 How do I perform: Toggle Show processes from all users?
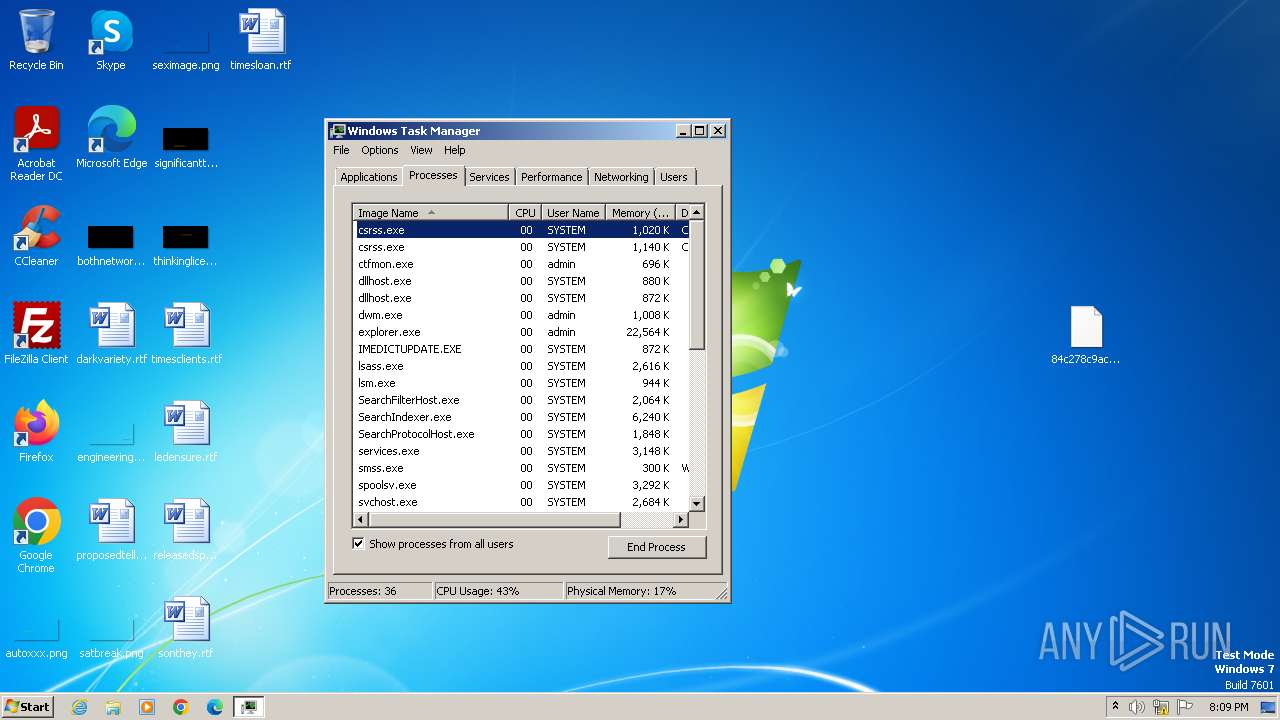coord(358,544)
